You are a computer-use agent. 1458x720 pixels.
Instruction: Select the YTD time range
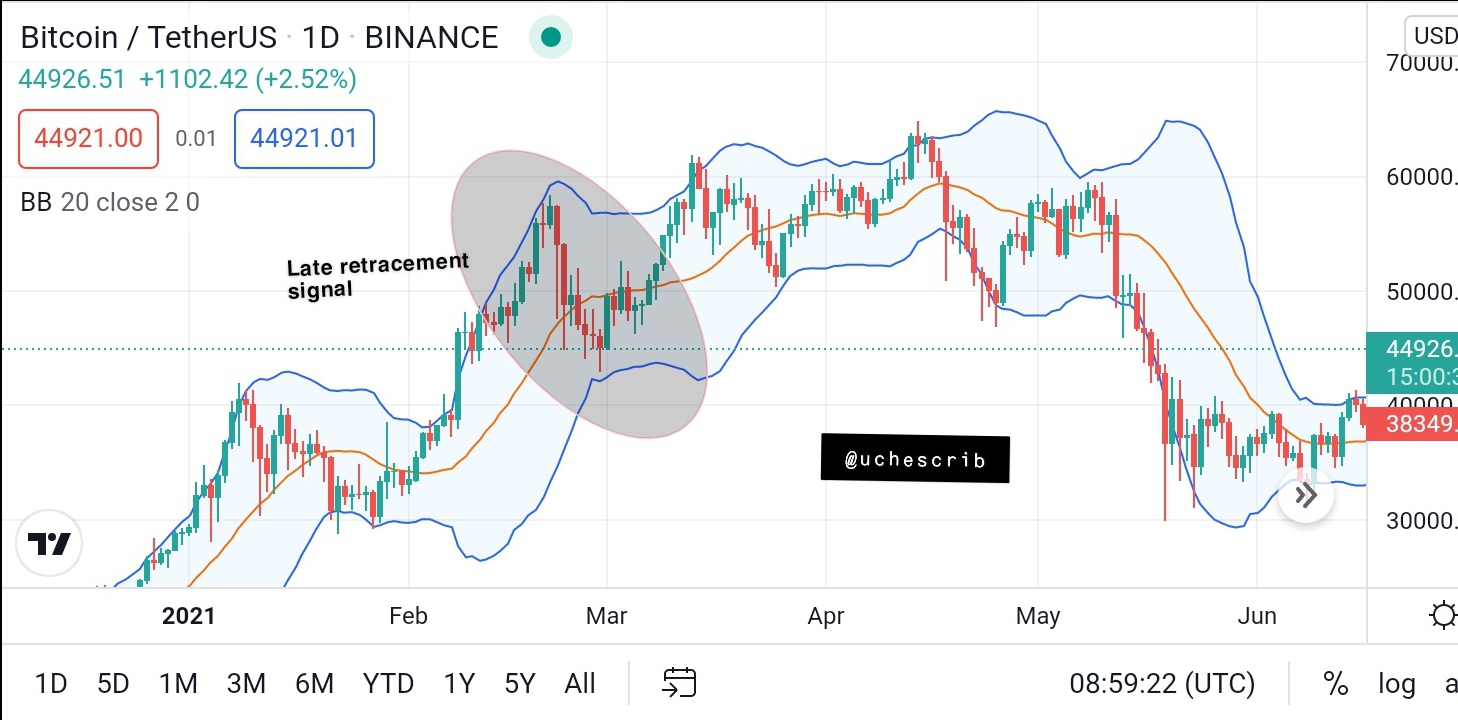point(388,684)
